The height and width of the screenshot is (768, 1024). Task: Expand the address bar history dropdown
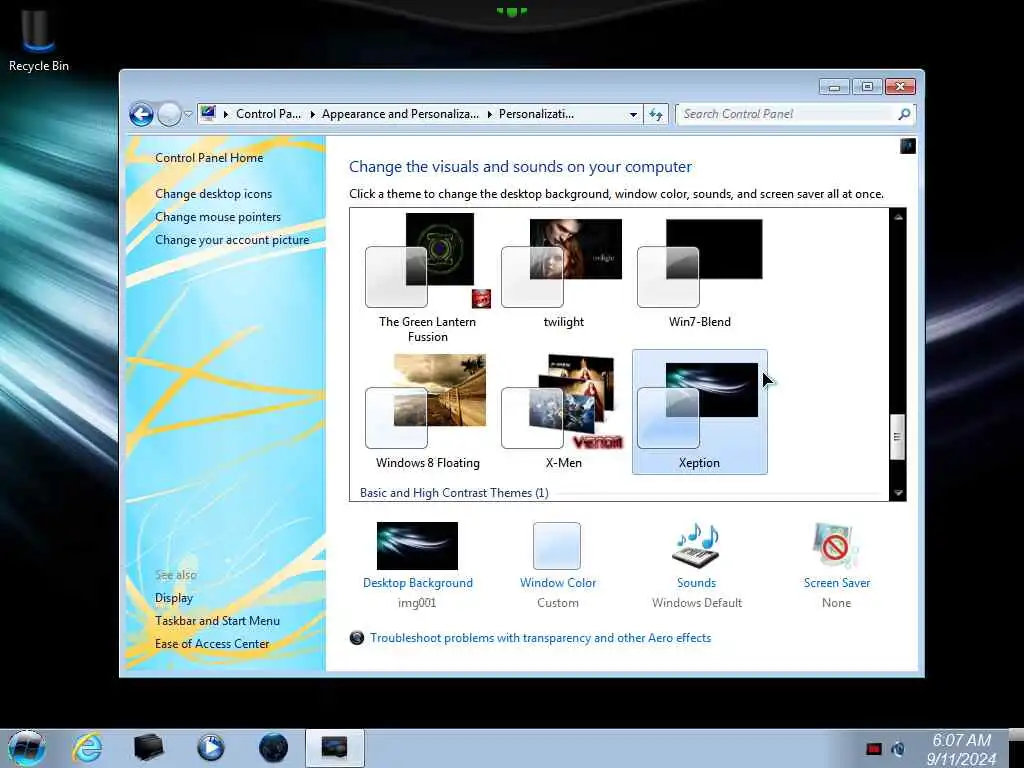tap(633, 114)
